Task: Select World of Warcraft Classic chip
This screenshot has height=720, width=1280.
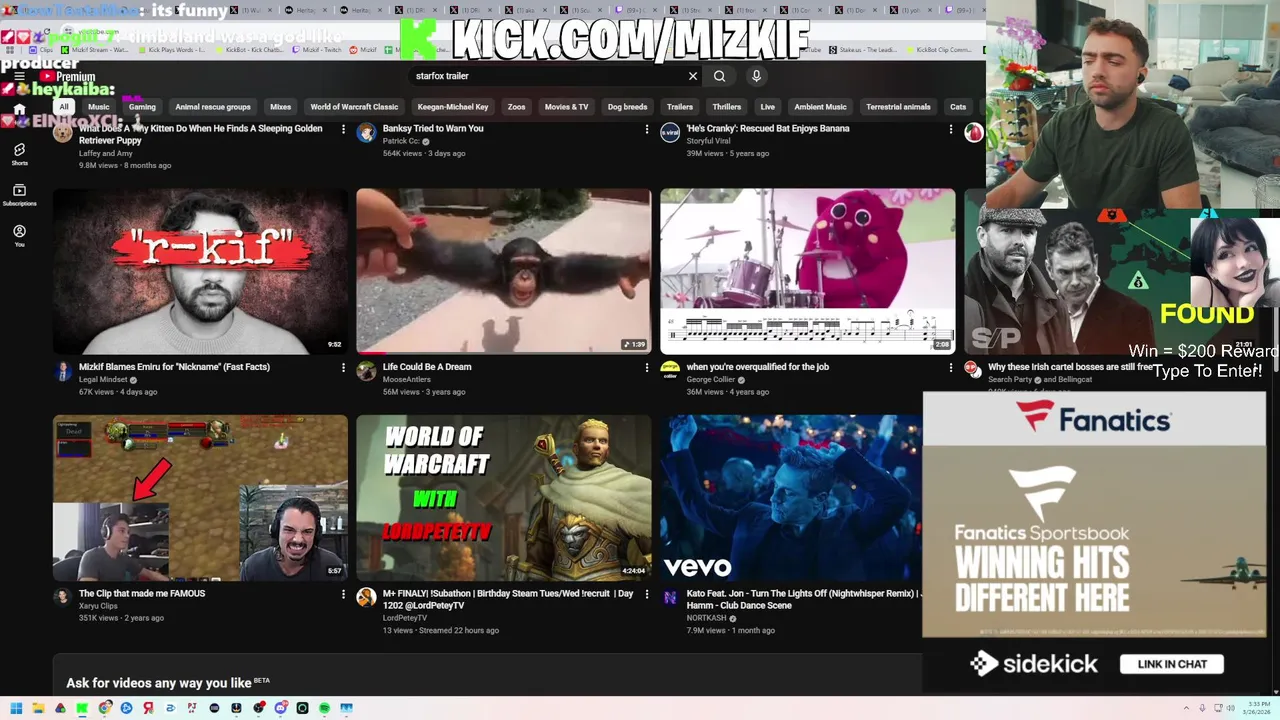Action: (354, 107)
